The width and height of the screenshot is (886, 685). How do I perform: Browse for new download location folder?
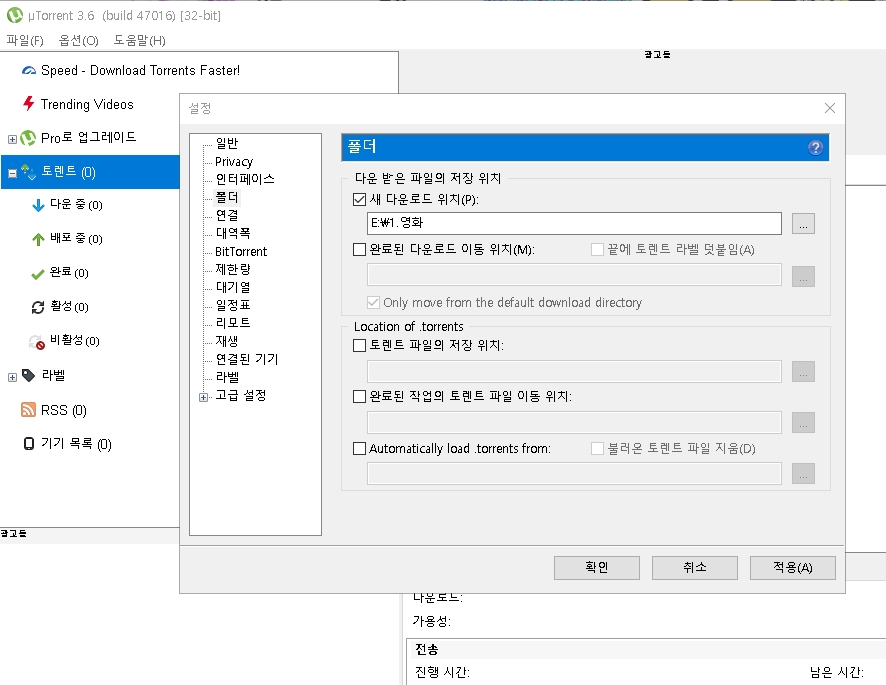(x=803, y=223)
